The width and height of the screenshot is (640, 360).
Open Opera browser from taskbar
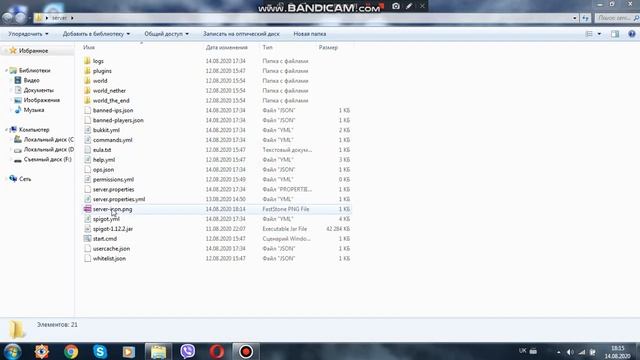217,351
